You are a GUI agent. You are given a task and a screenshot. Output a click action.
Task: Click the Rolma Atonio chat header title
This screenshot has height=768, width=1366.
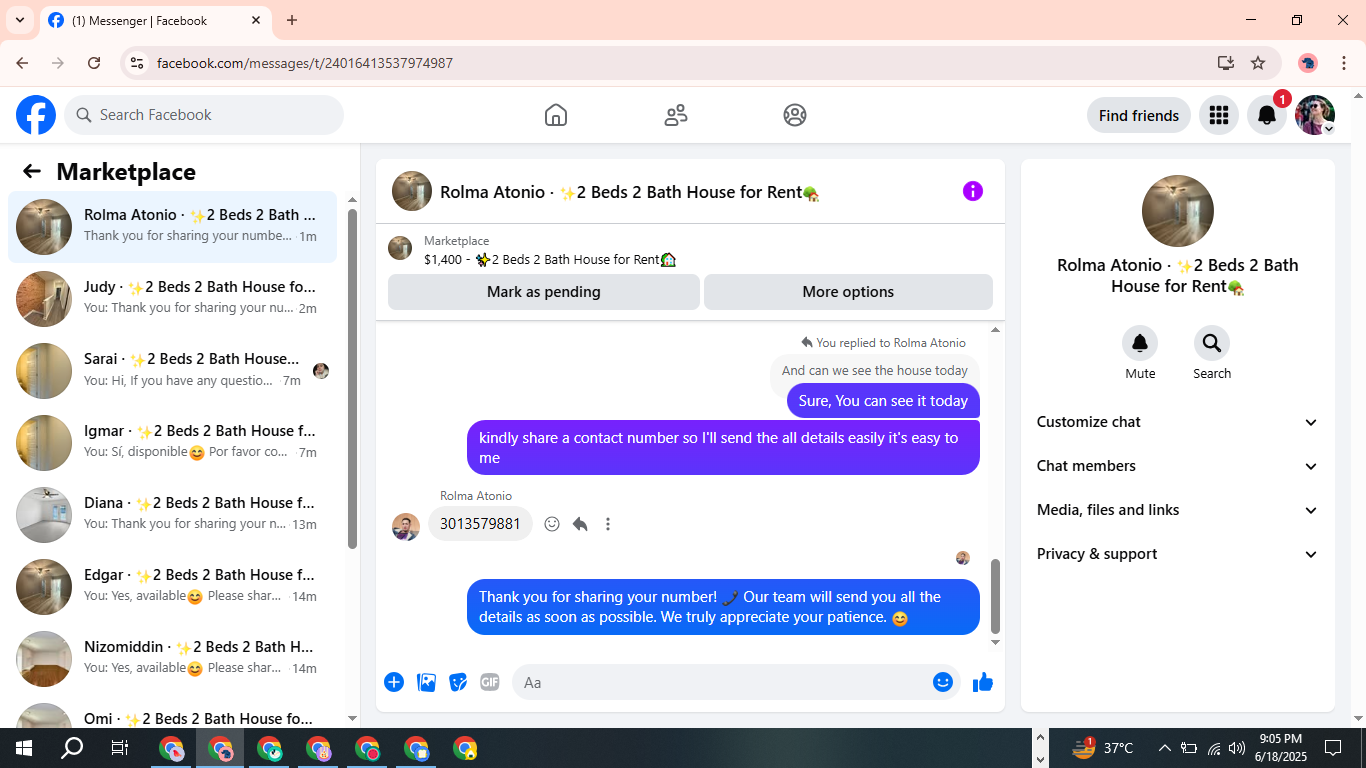tap(630, 192)
